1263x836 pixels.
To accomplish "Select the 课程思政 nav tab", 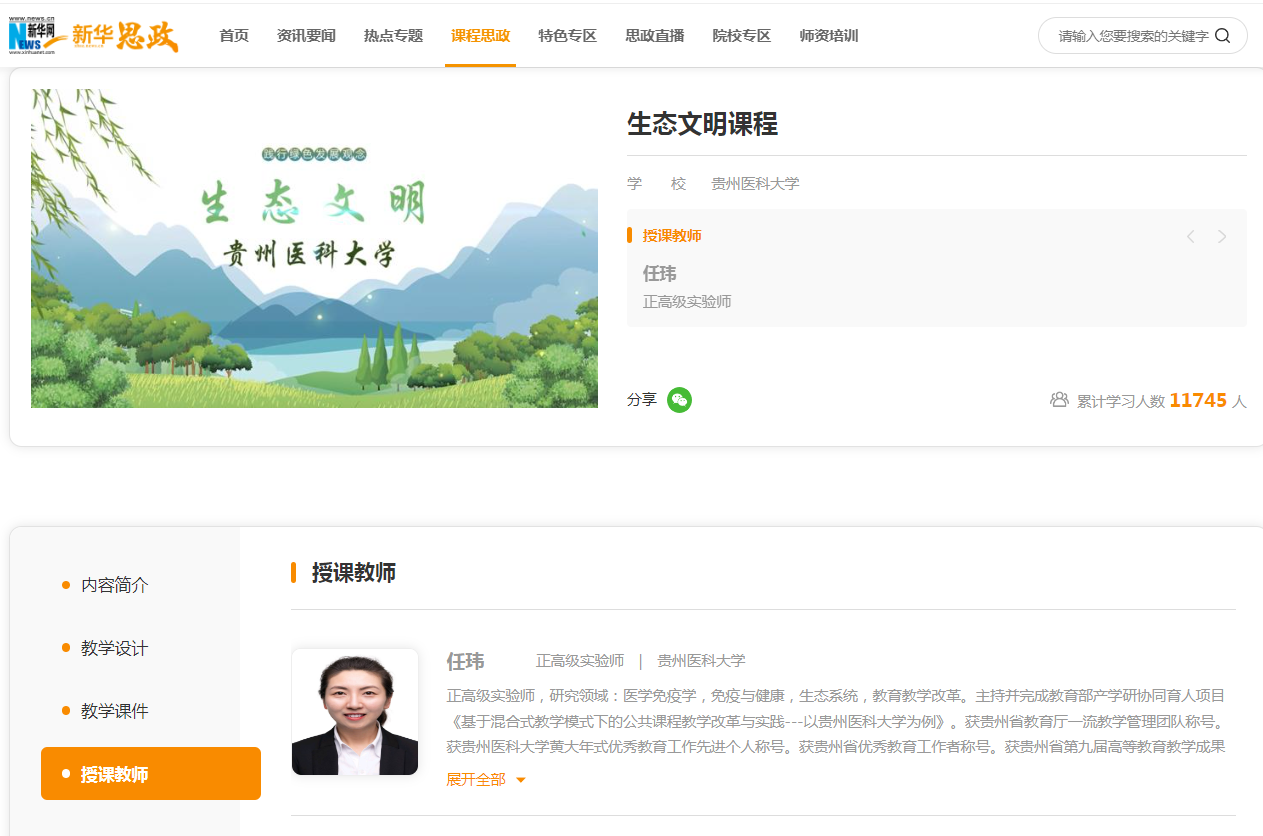I will coord(480,36).
